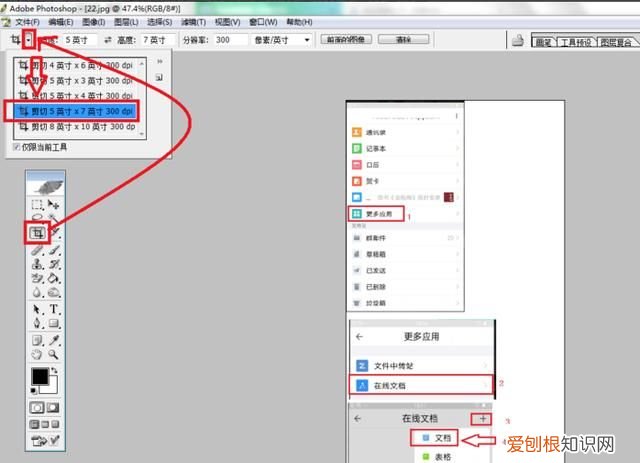Switch to the 工具预设 palette tab

[x=576, y=42]
